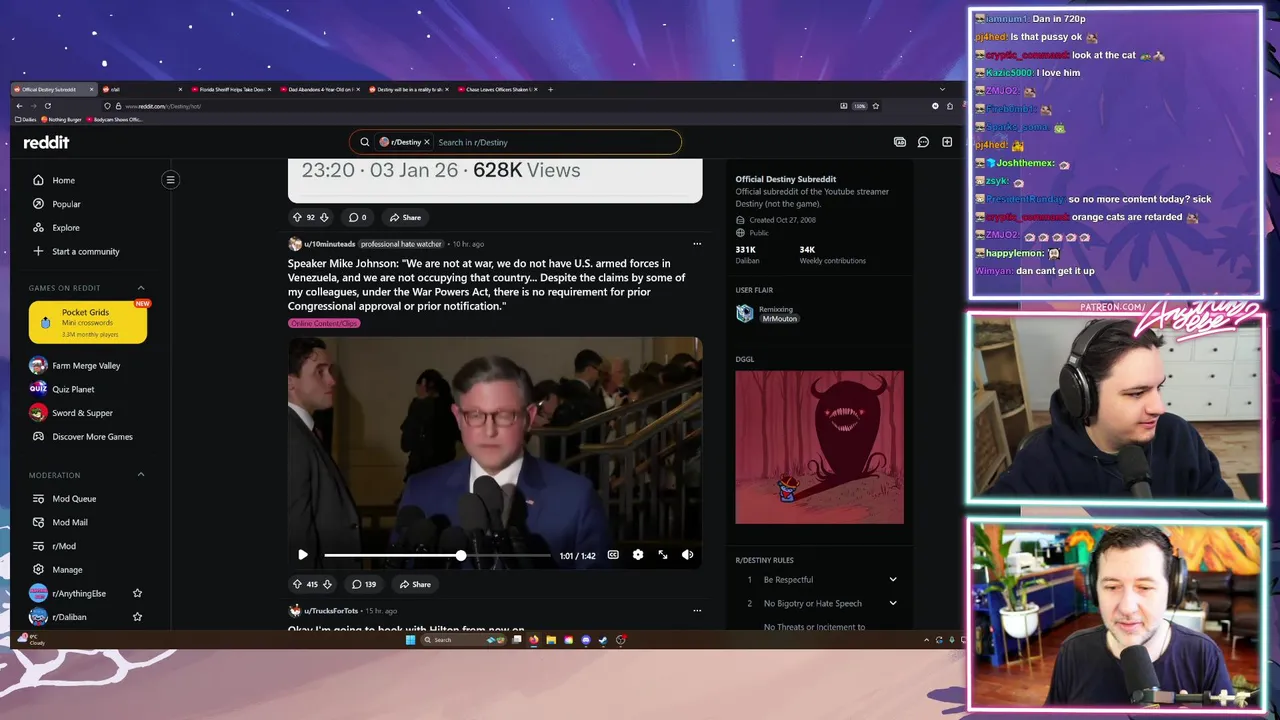The image size is (1280, 720).
Task: Collapse the left navigation sidebar
Action: tap(170, 180)
